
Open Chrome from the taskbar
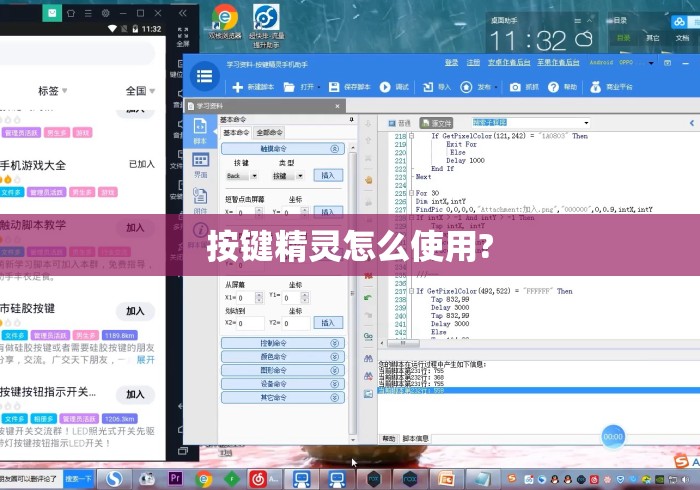[204, 479]
